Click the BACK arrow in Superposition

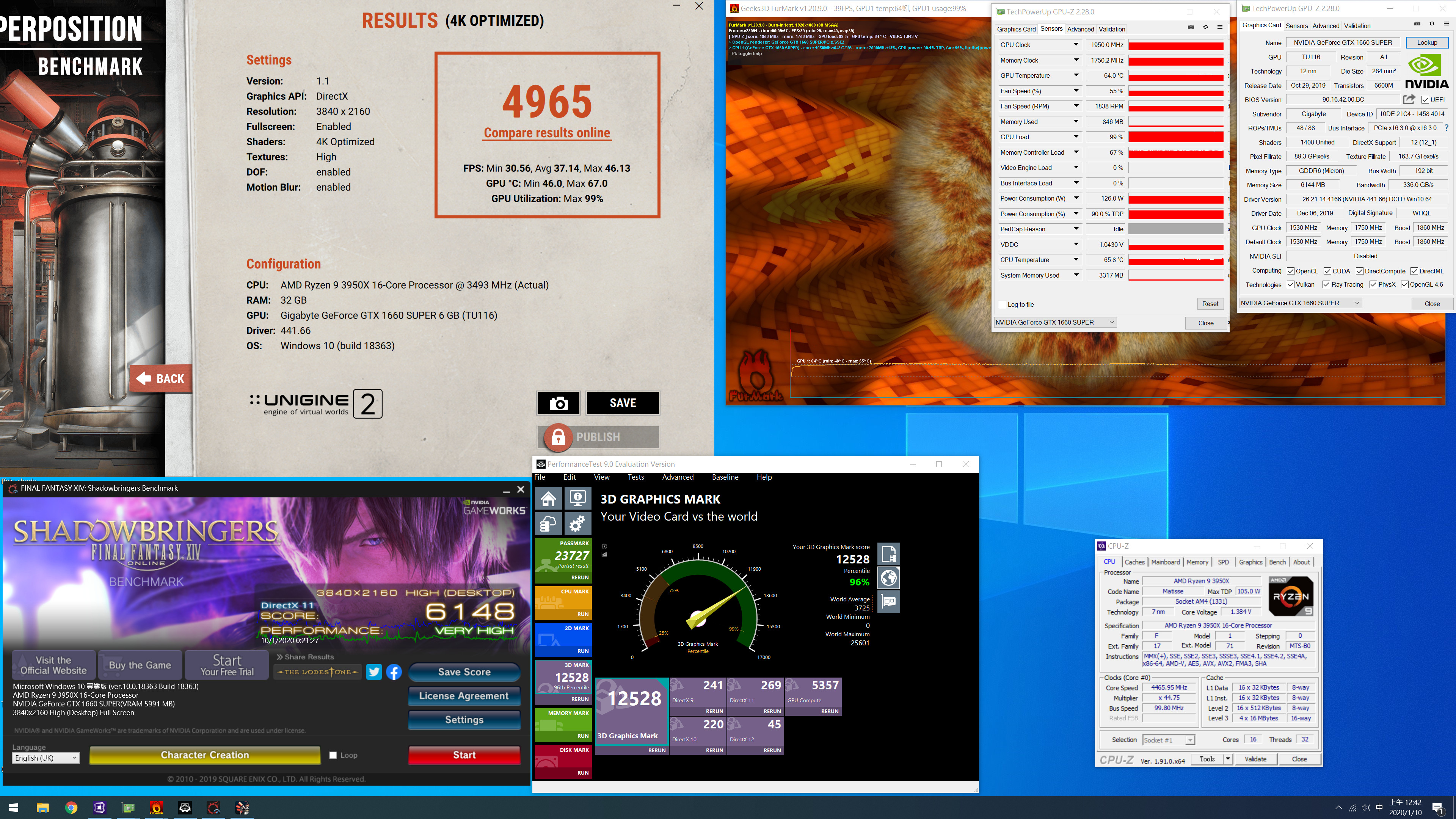click(161, 379)
